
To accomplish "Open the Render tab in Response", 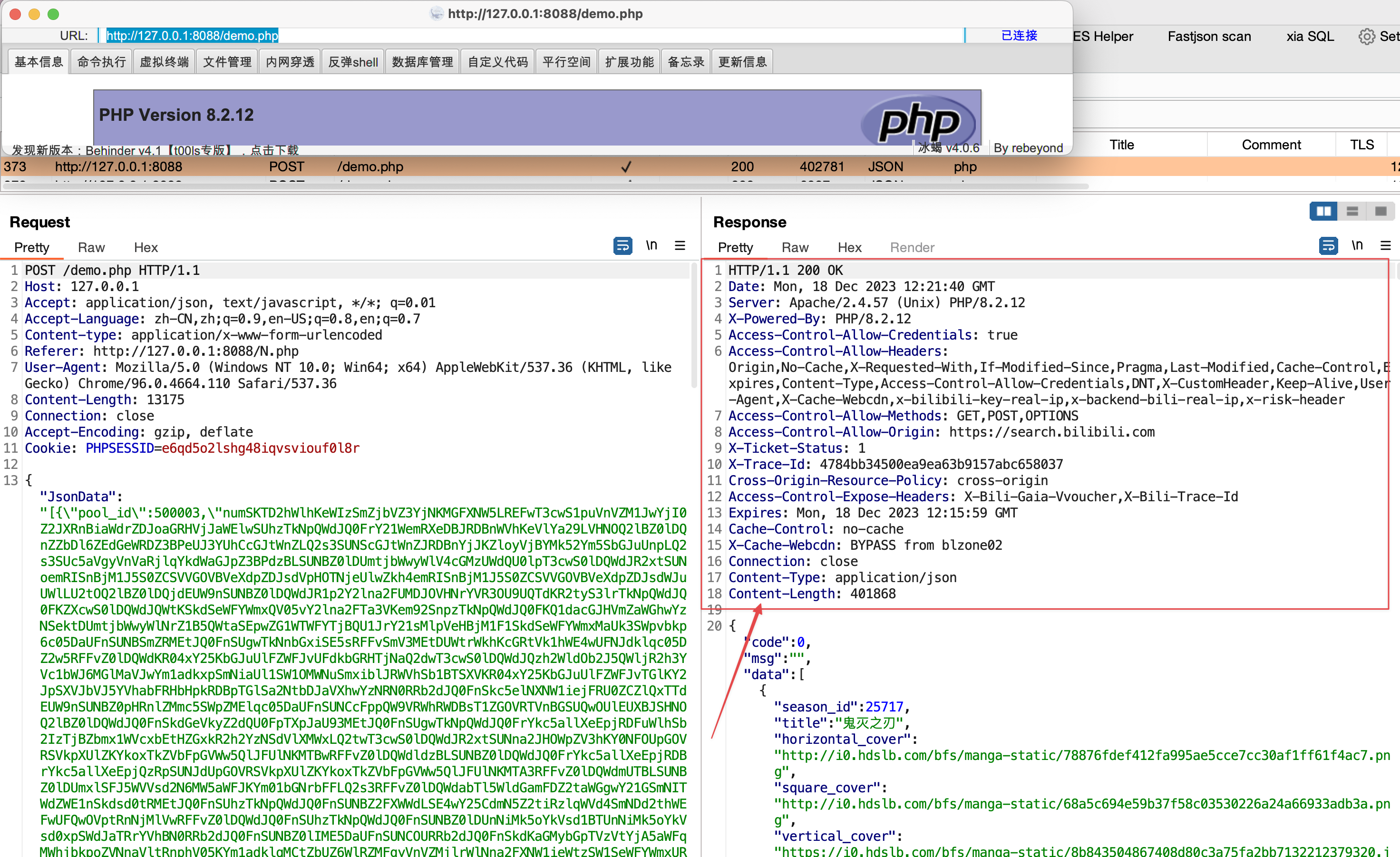I will click(912, 247).
